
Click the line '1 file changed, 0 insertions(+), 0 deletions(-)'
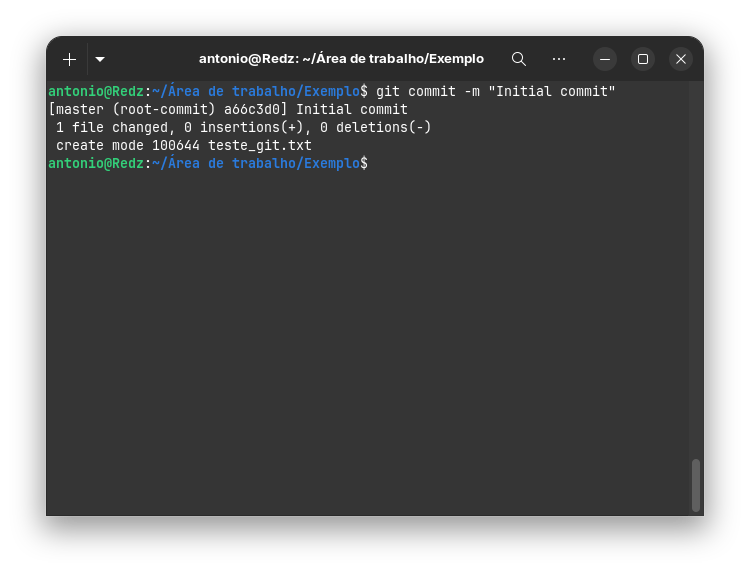point(243,128)
